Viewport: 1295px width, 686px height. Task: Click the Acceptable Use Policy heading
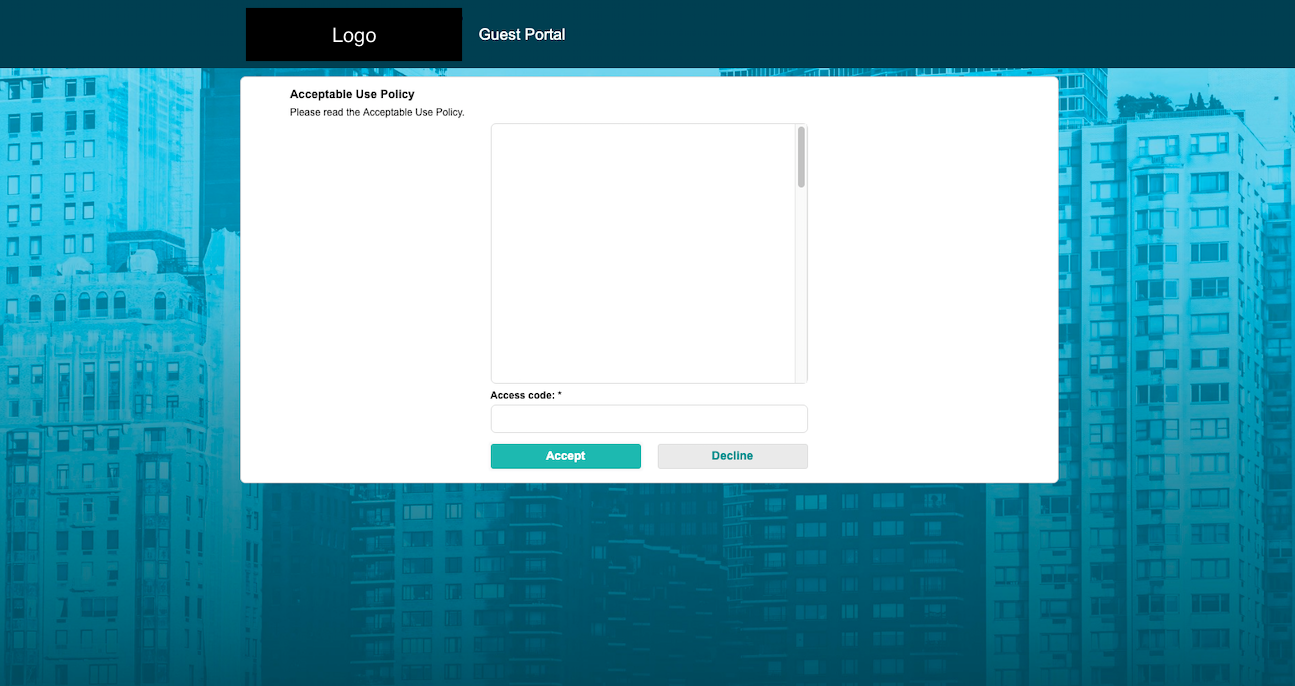click(x=351, y=93)
